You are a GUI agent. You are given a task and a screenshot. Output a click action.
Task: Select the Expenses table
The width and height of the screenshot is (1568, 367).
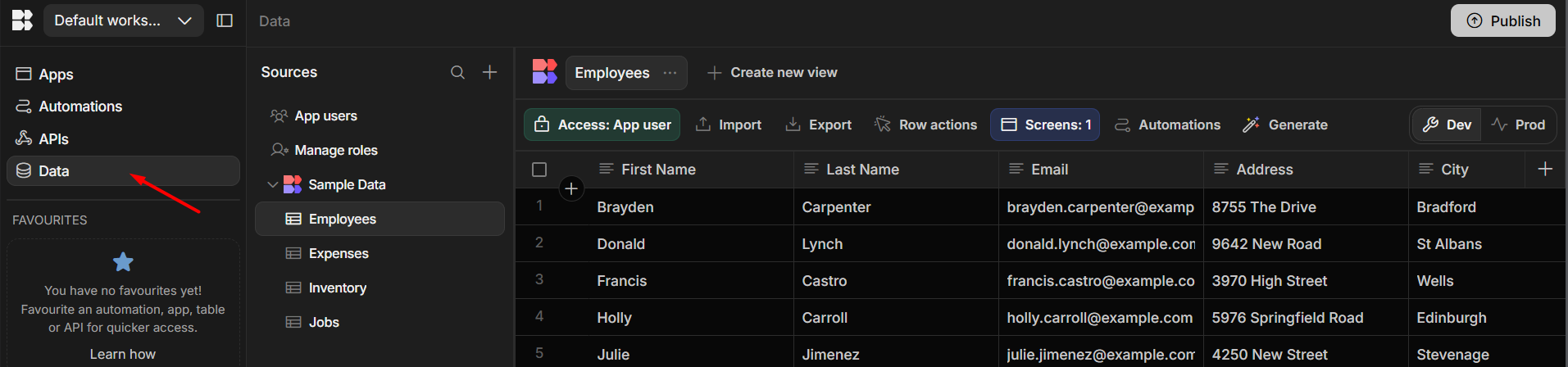(x=380, y=253)
